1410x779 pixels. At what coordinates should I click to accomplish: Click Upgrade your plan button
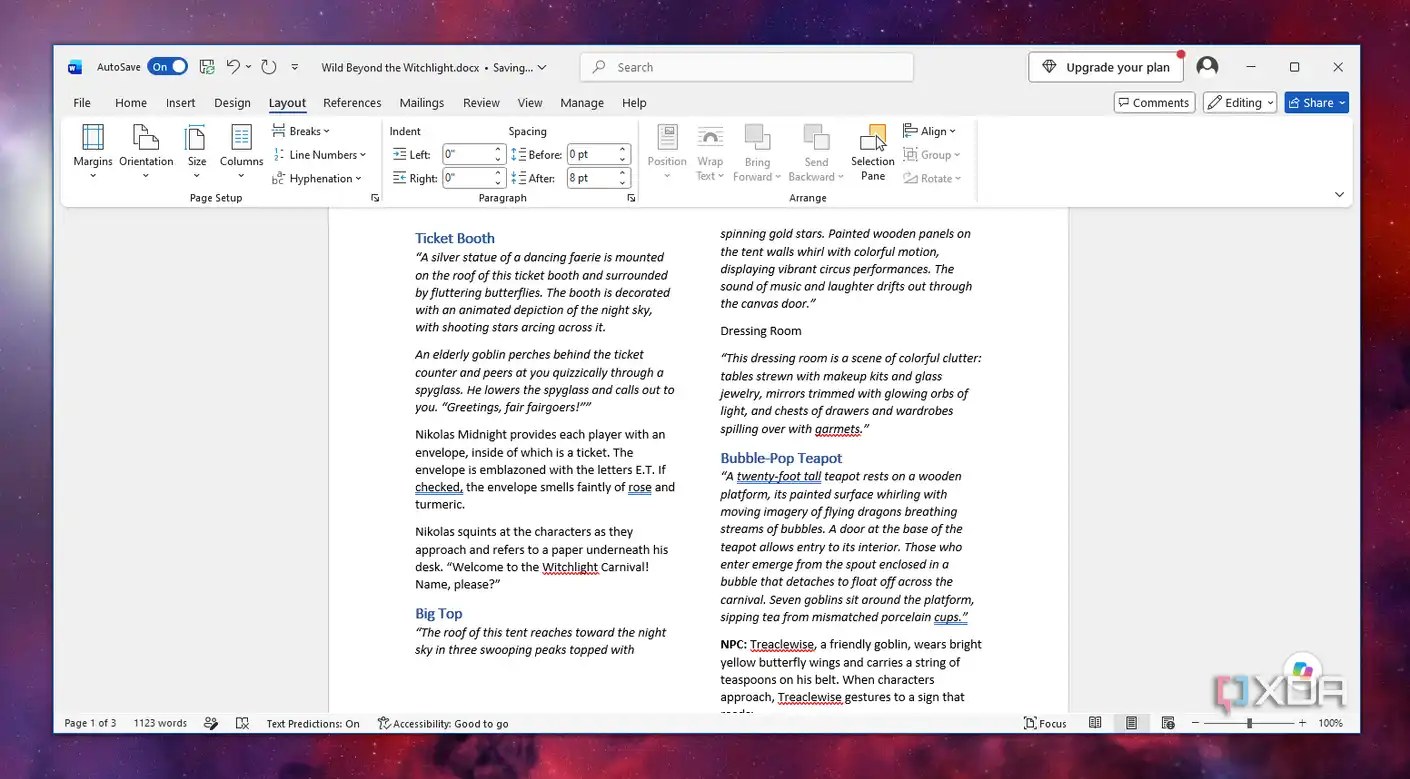[x=1106, y=67]
